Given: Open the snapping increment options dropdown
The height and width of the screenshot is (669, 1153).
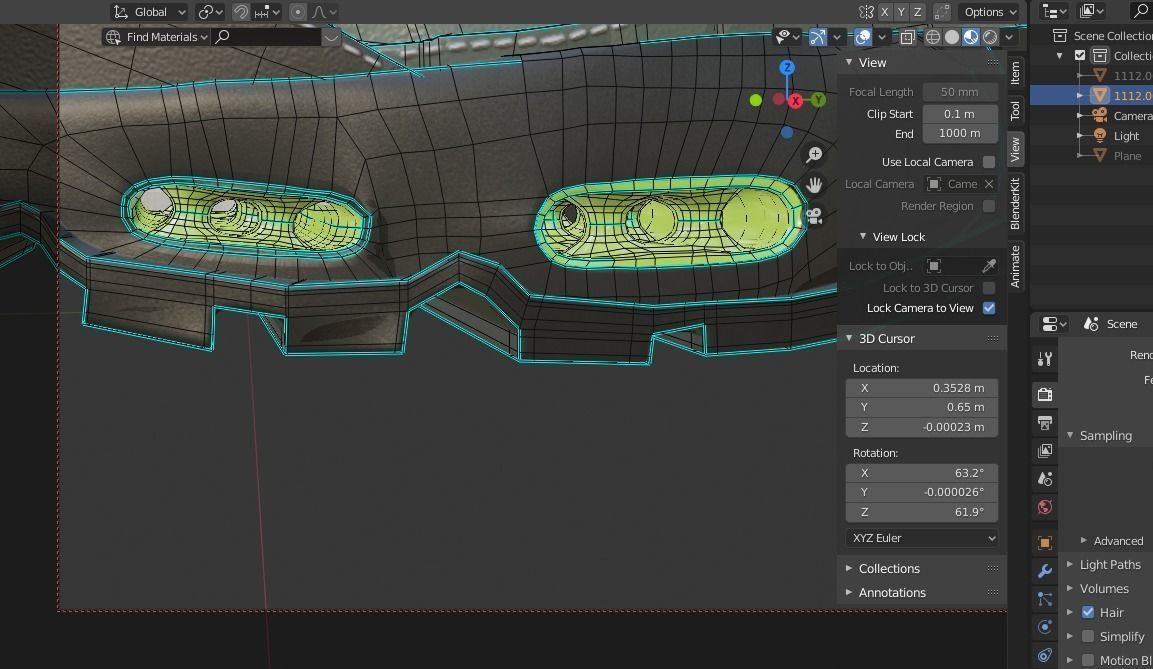Looking at the screenshot, I should (267, 12).
